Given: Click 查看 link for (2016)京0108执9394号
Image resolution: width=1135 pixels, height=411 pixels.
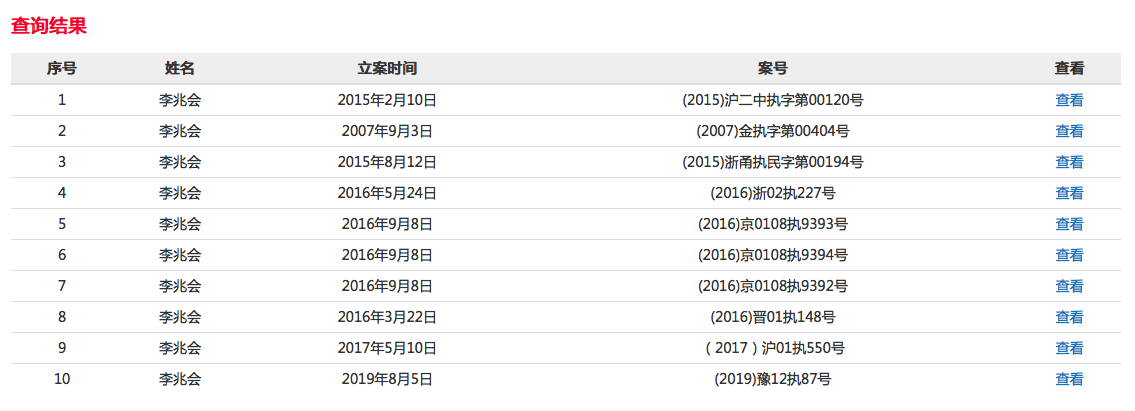Looking at the screenshot, I should tap(1069, 255).
